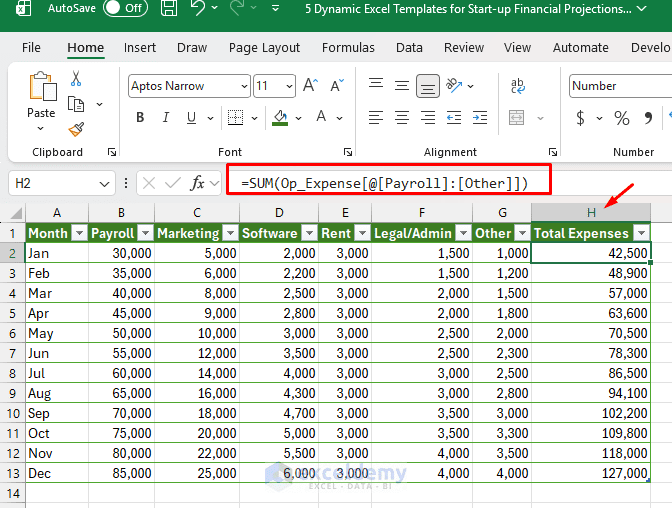Set Middle Align vertical alignment
This screenshot has width=672, height=508.
pos(402,86)
